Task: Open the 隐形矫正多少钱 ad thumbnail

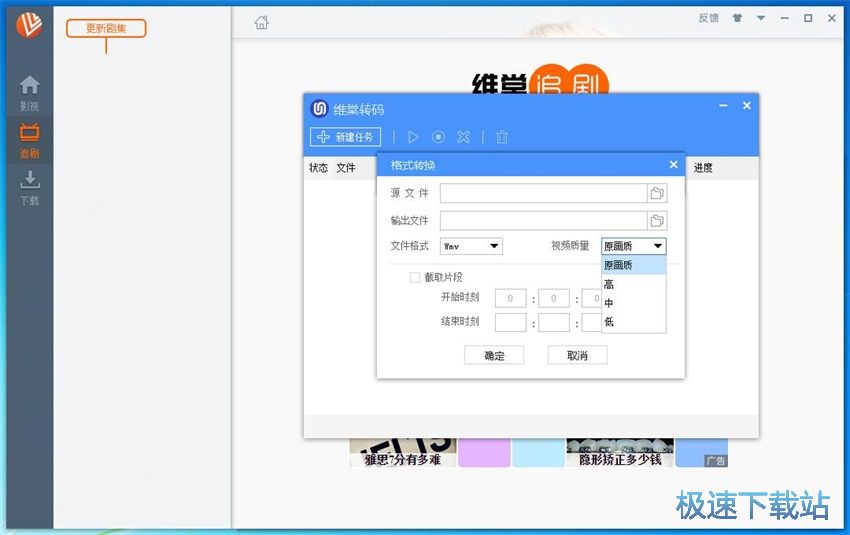Action: 620,453
